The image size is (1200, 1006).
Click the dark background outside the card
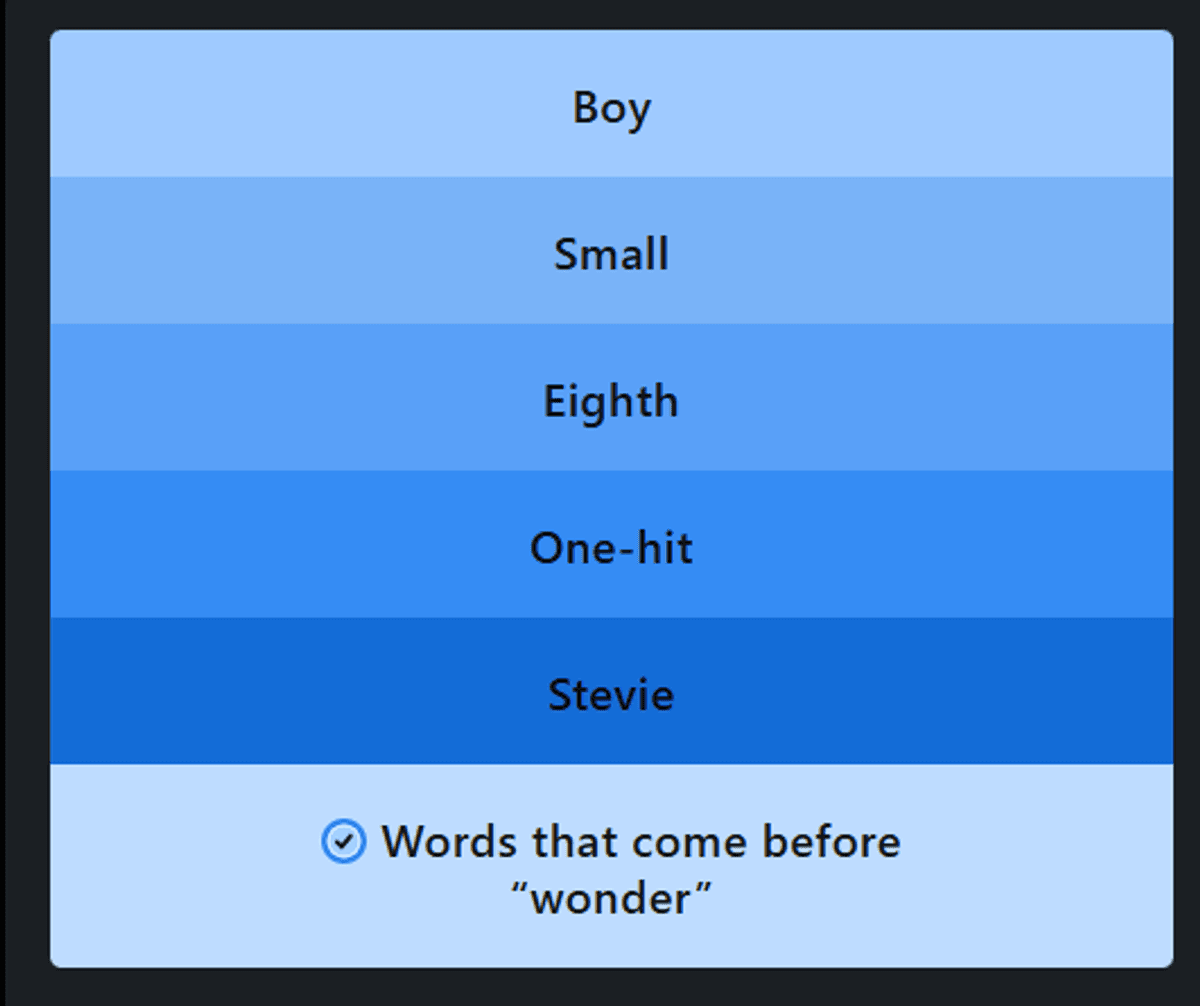point(22,500)
